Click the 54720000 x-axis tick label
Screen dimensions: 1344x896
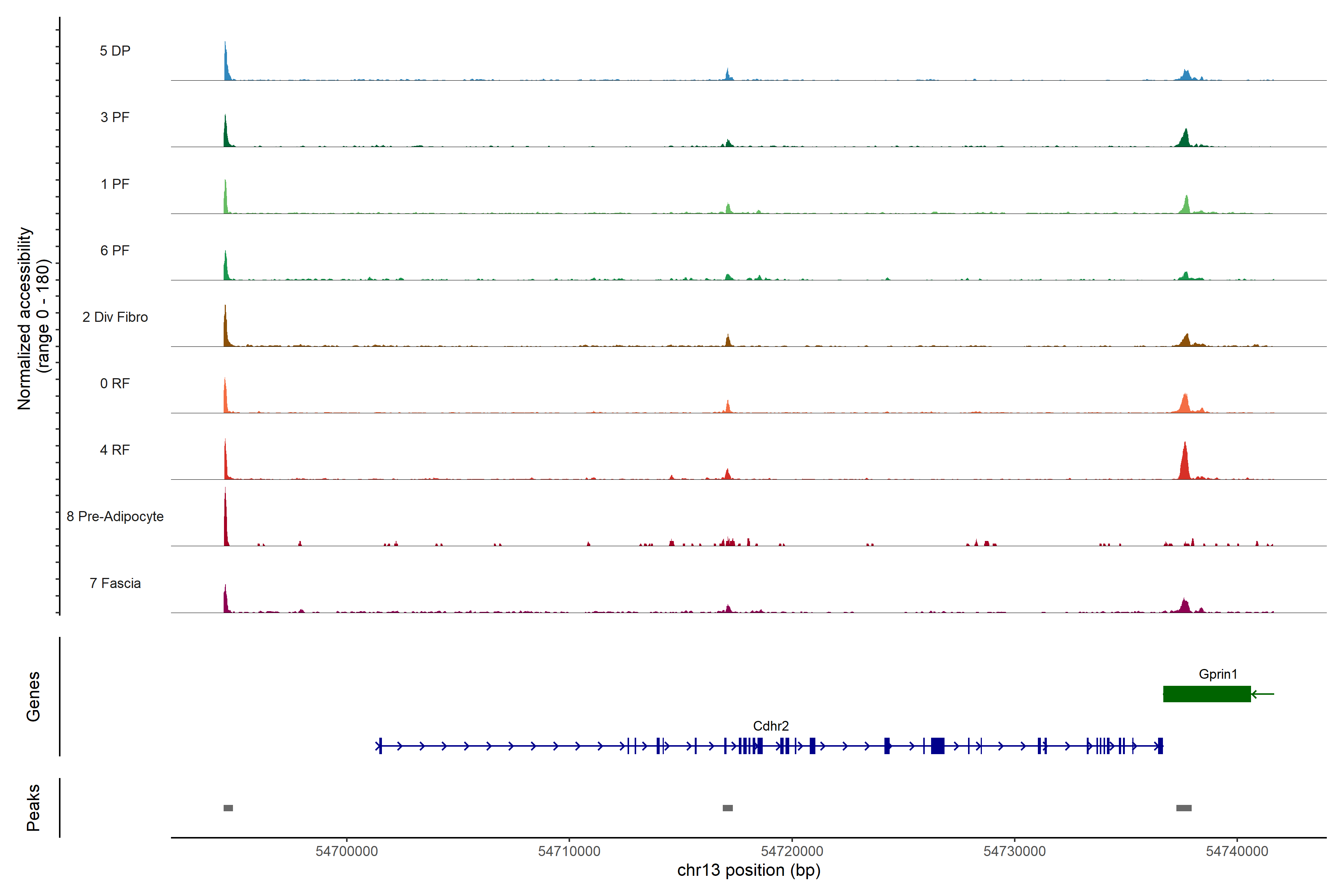point(792,852)
